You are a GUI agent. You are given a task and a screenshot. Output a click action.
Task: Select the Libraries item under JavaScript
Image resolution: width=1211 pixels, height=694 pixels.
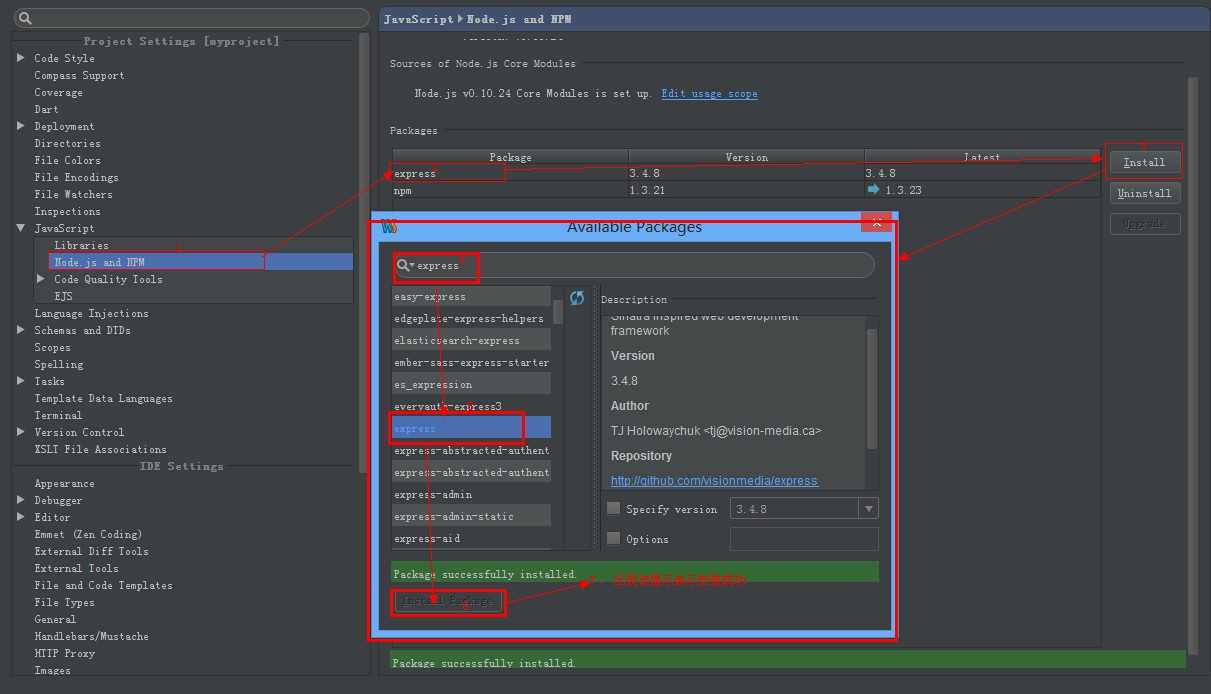point(81,245)
